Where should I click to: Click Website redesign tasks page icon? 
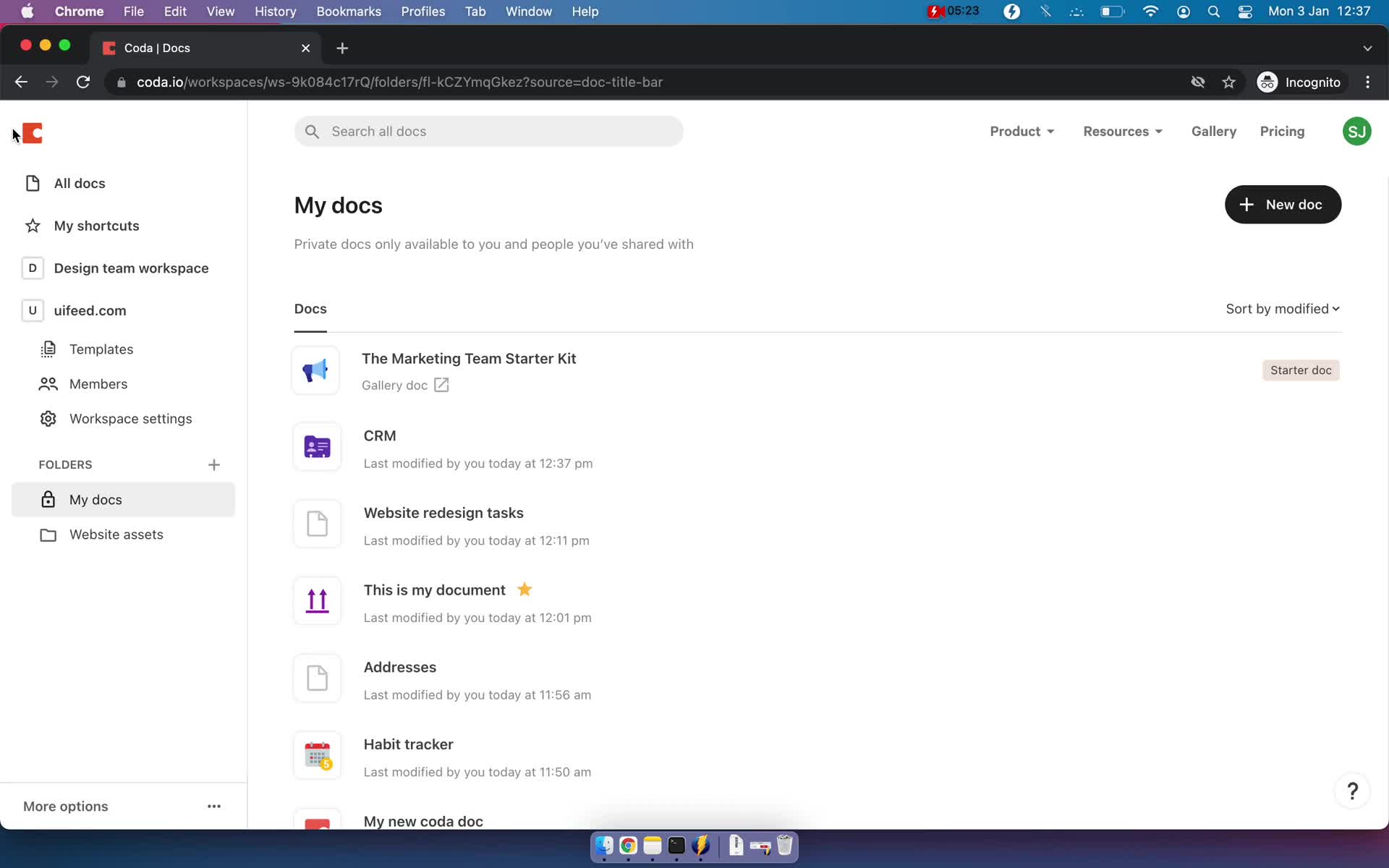click(317, 524)
